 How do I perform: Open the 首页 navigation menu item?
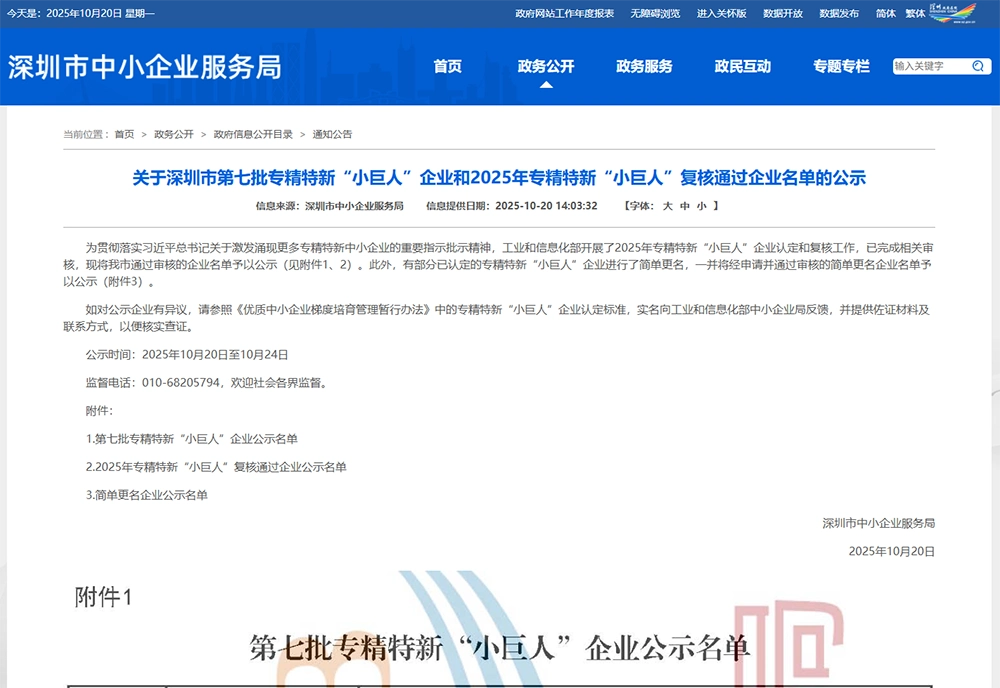447,67
